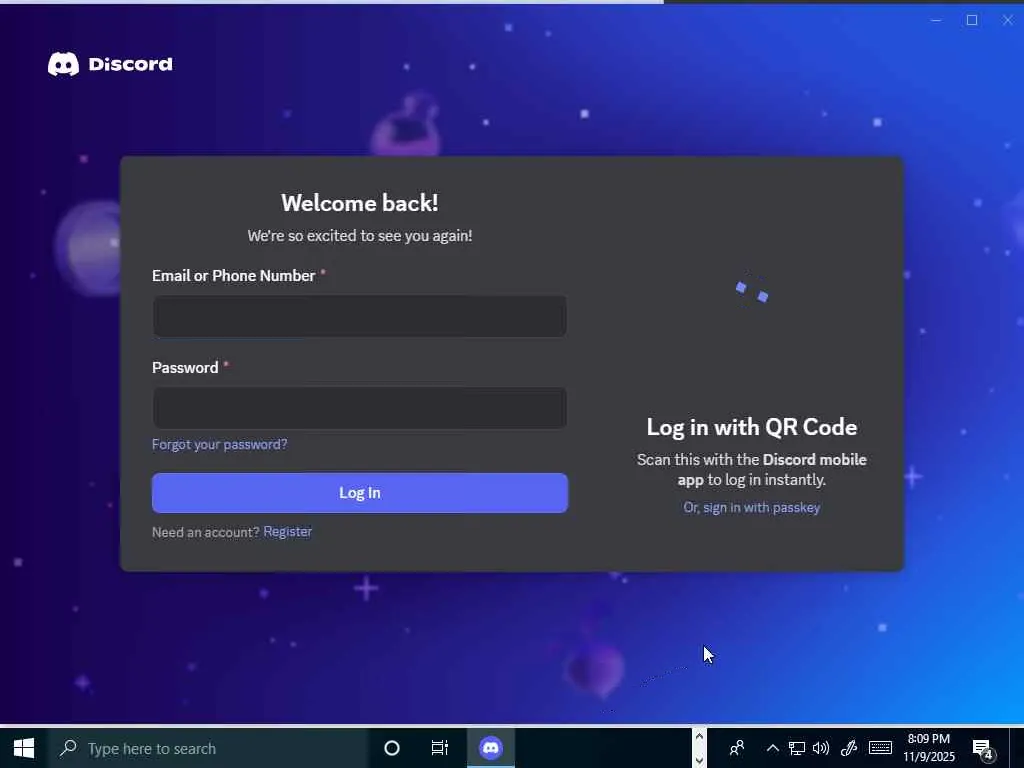This screenshot has width=1024, height=768.
Task: Click the Password input field
Action: click(x=360, y=408)
